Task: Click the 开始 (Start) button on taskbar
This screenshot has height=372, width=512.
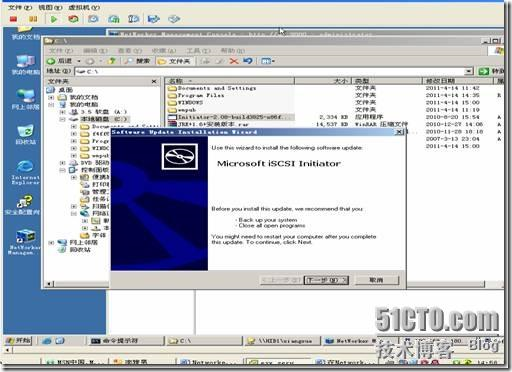Action: pos(19,341)
